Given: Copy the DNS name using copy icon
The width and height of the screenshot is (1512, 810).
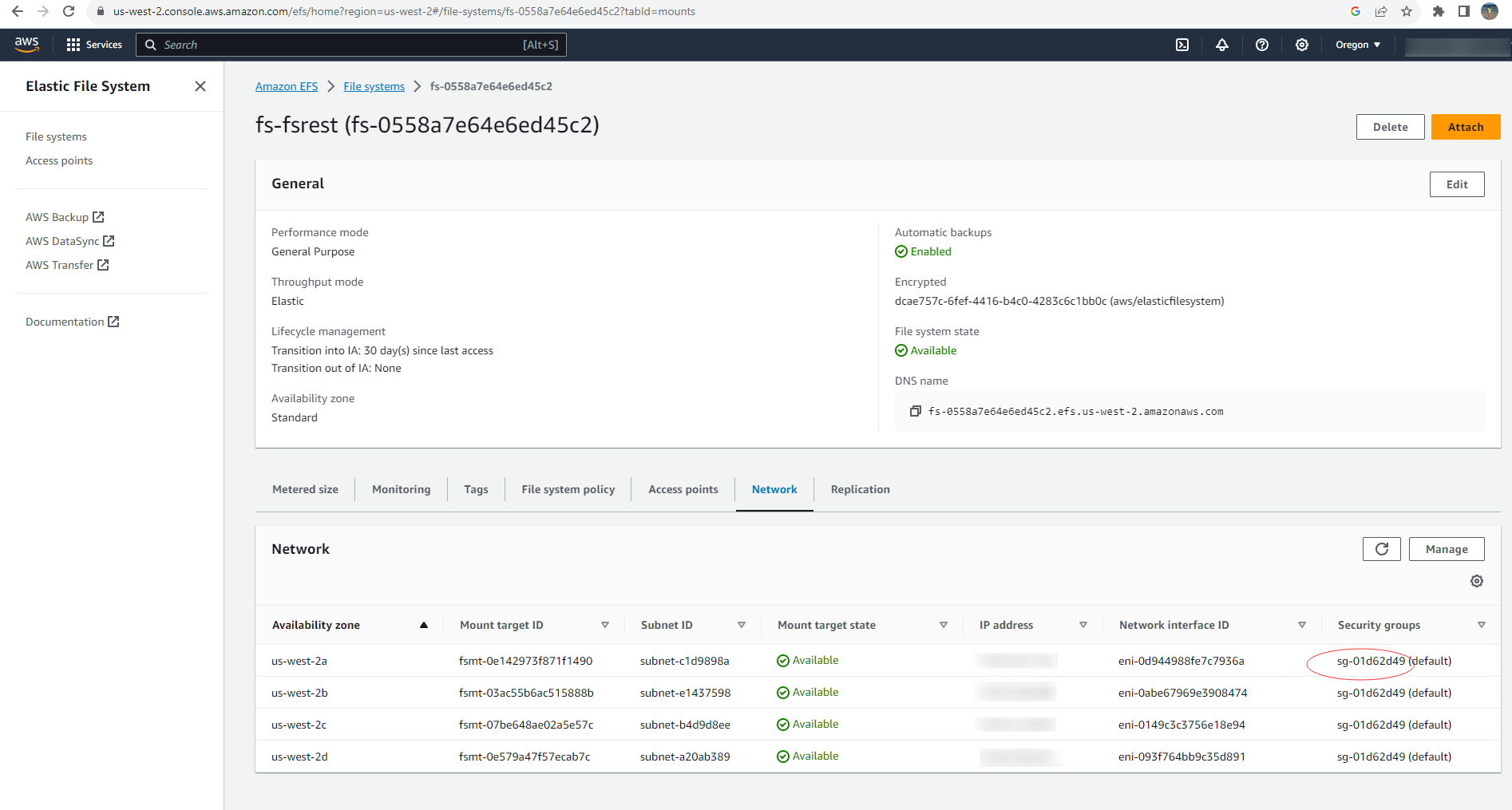Looking at the screenshot, I should [916, 411].
